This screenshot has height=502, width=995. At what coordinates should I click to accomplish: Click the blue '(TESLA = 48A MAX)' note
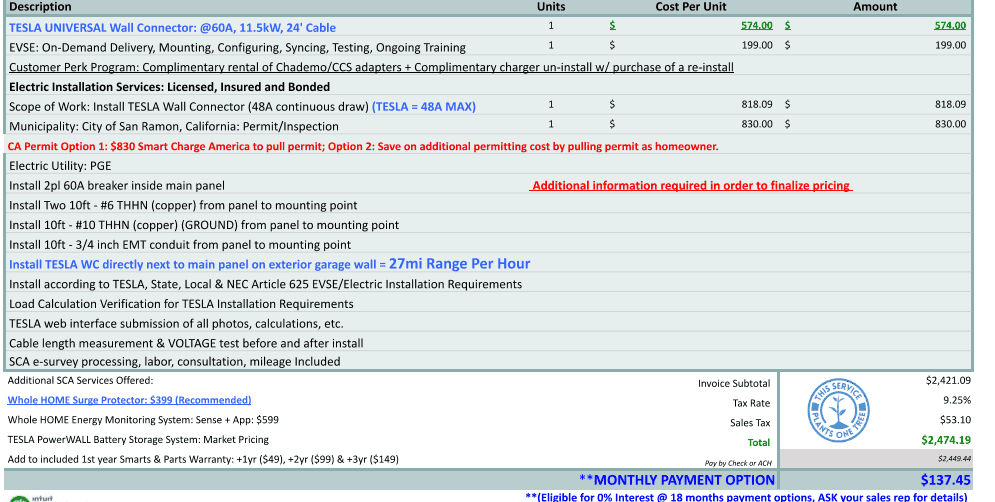click(x=424, y=107)
